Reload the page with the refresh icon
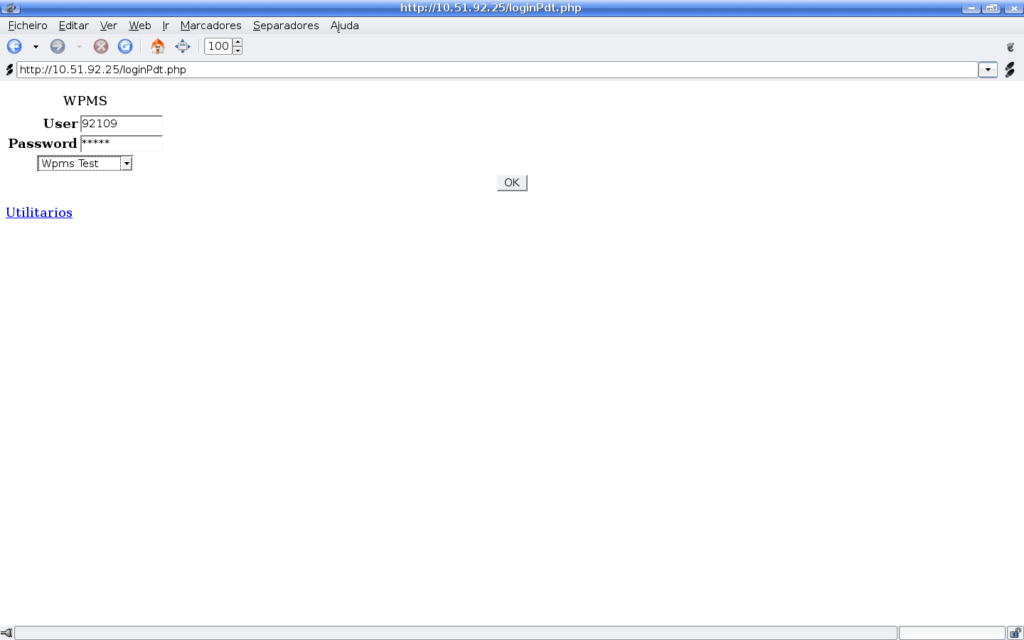Screen dimensions: 1024x640 pyautogui.click(x=125, y=46)
